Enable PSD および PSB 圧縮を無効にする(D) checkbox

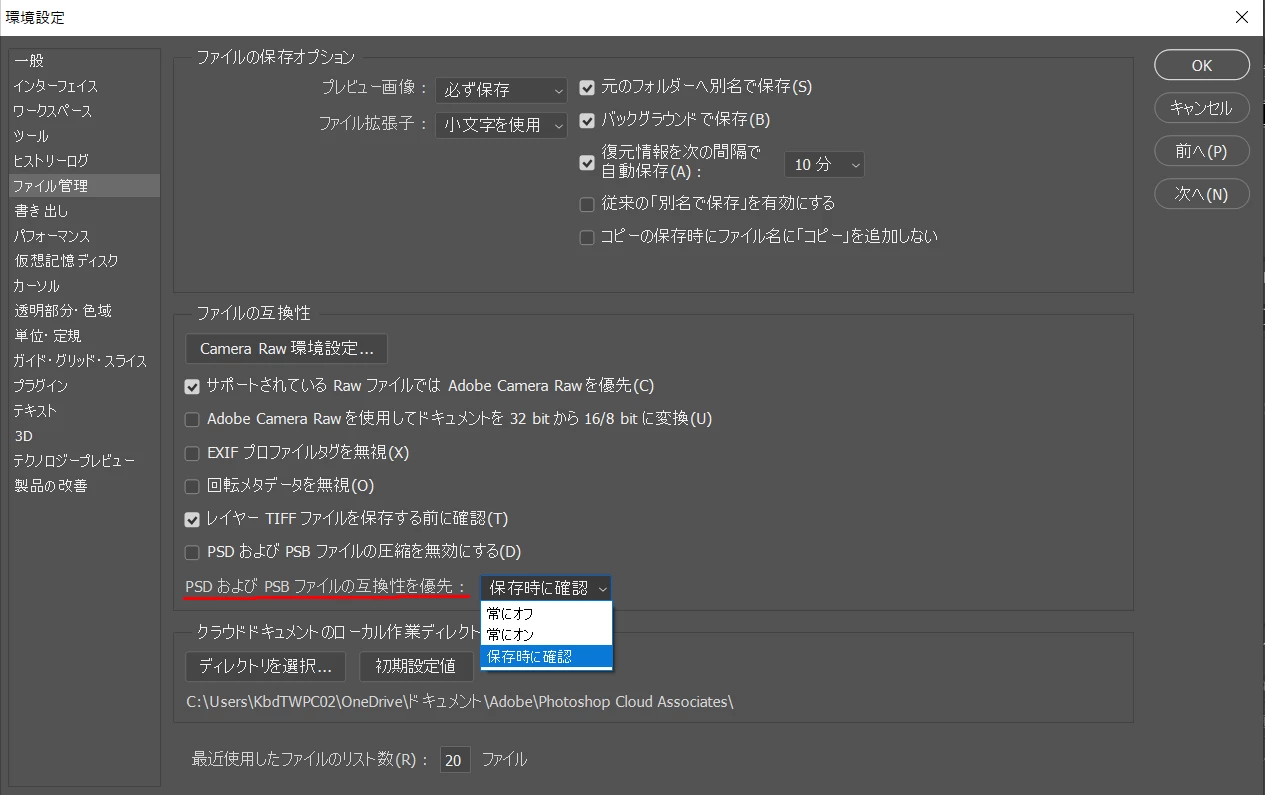(193, 552)
